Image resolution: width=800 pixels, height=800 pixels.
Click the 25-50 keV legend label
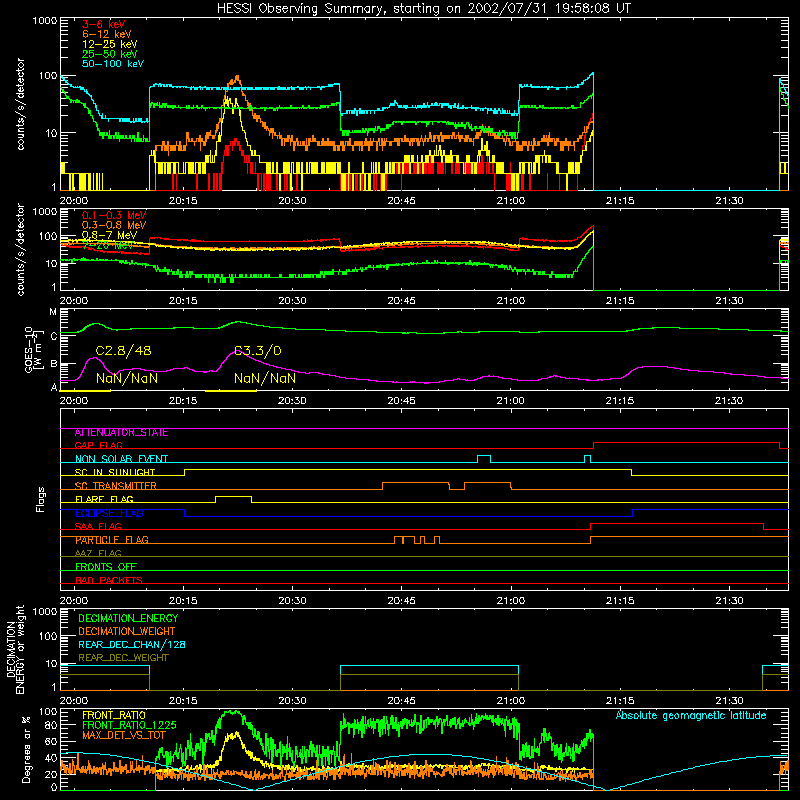point(110,54)
